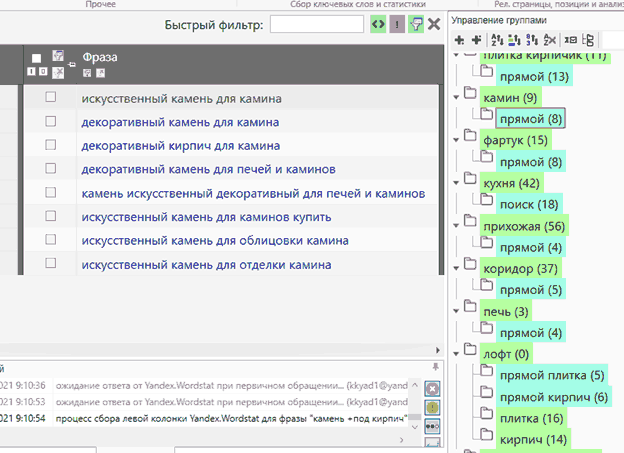Check the box for 'декоративный камень для камина'
Image resolution: width=624 pixels, height=453 pixels.
[51, 121]
